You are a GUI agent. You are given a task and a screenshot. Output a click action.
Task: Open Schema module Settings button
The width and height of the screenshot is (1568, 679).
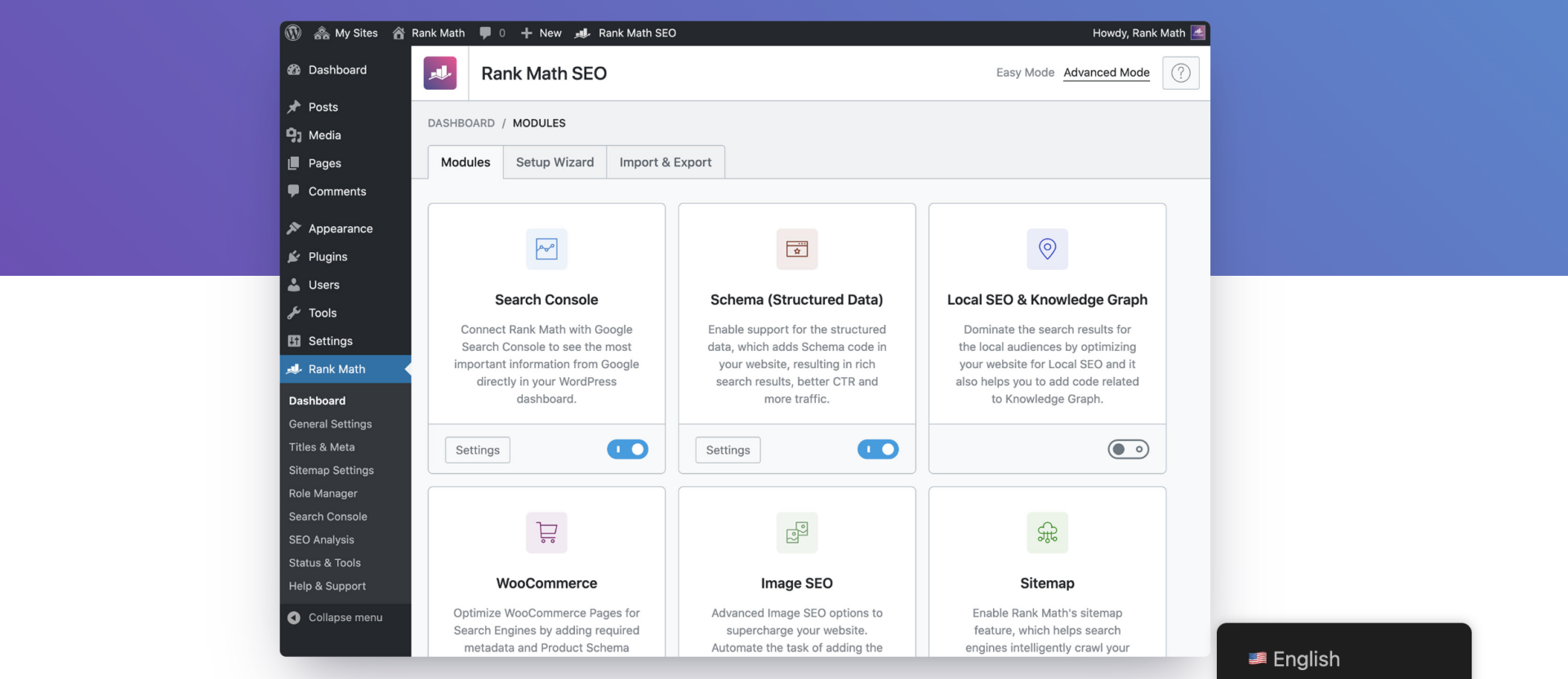(728, 450)
